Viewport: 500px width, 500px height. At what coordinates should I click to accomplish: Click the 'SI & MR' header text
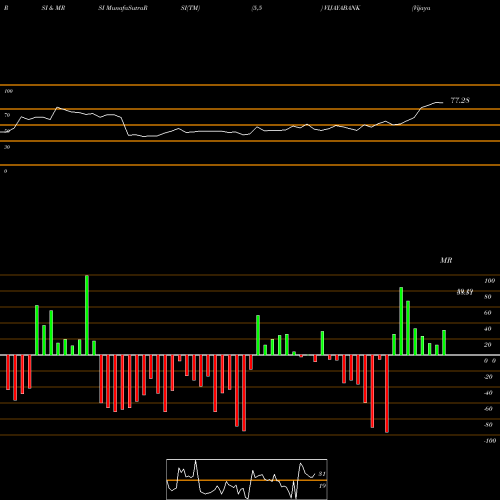click(53, 8)
